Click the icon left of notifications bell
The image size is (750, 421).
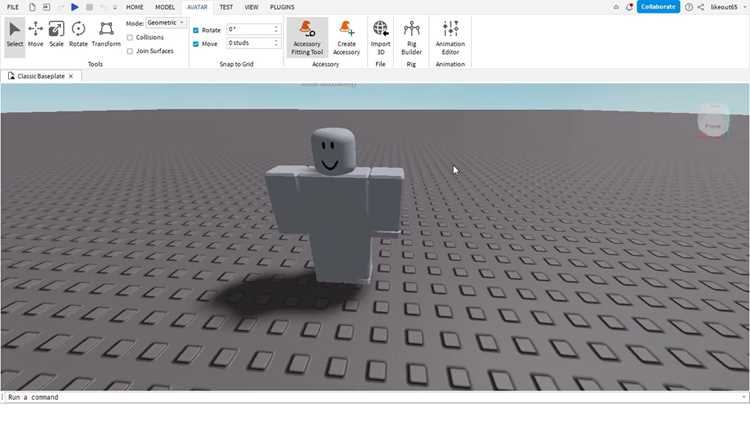[616, 7]
